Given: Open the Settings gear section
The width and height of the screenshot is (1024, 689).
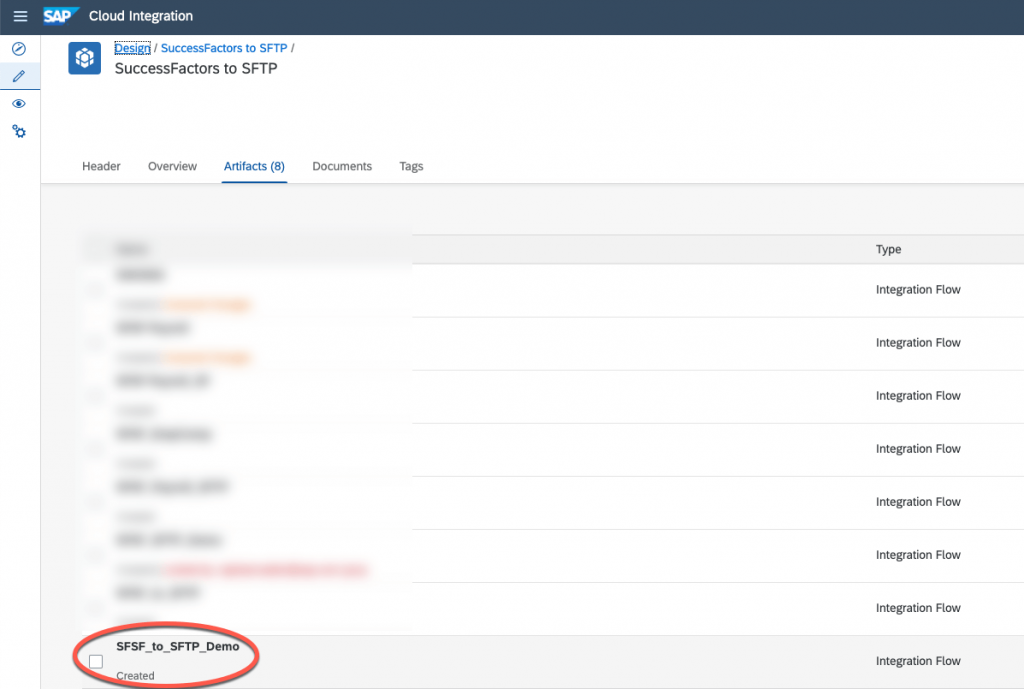Looking at the screenshot, I should tap(19, 132).
